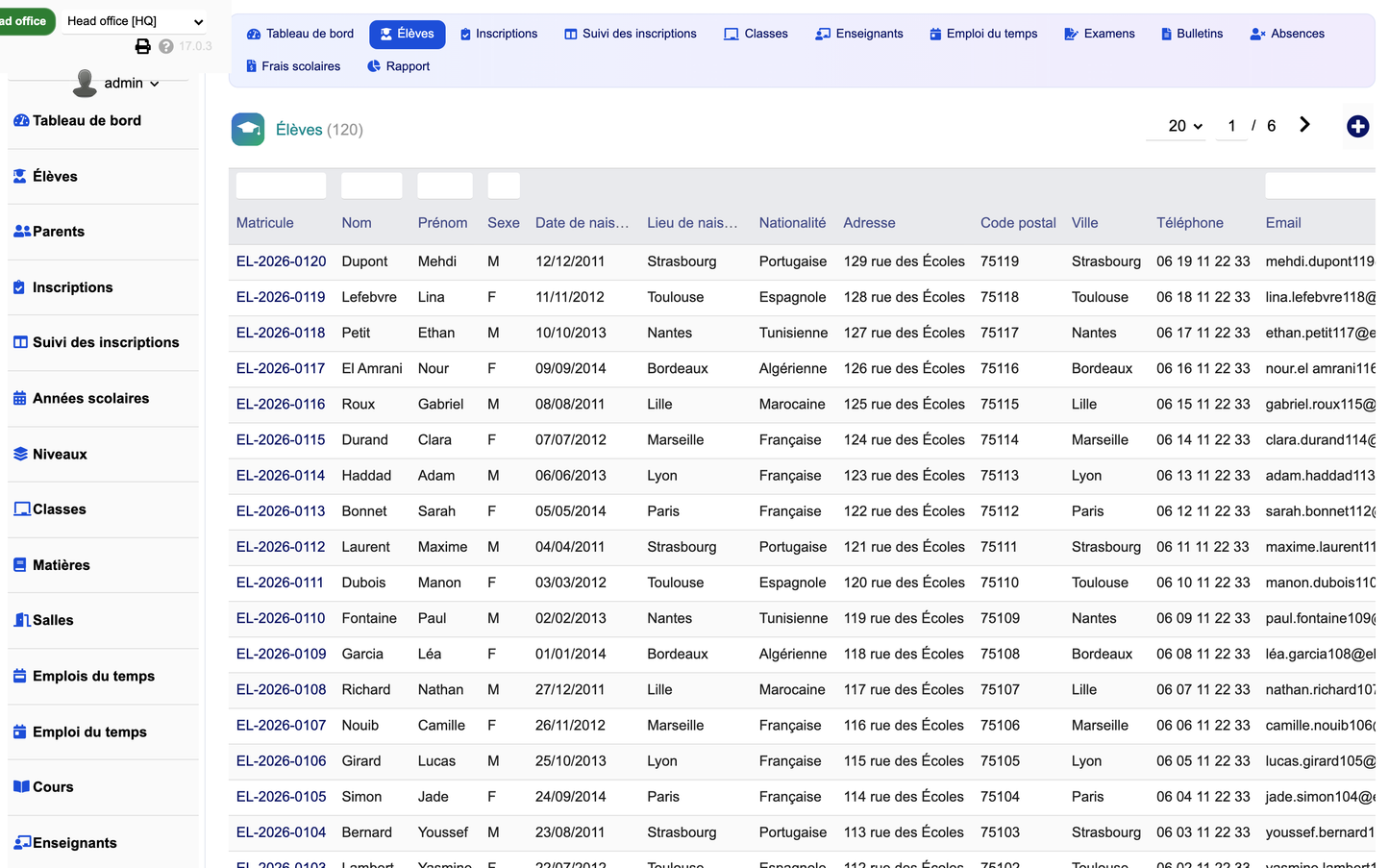Open student record EL-2026-0120
Screen dimensions: 1389x868
pyautogui.click(x=281, y=261)
